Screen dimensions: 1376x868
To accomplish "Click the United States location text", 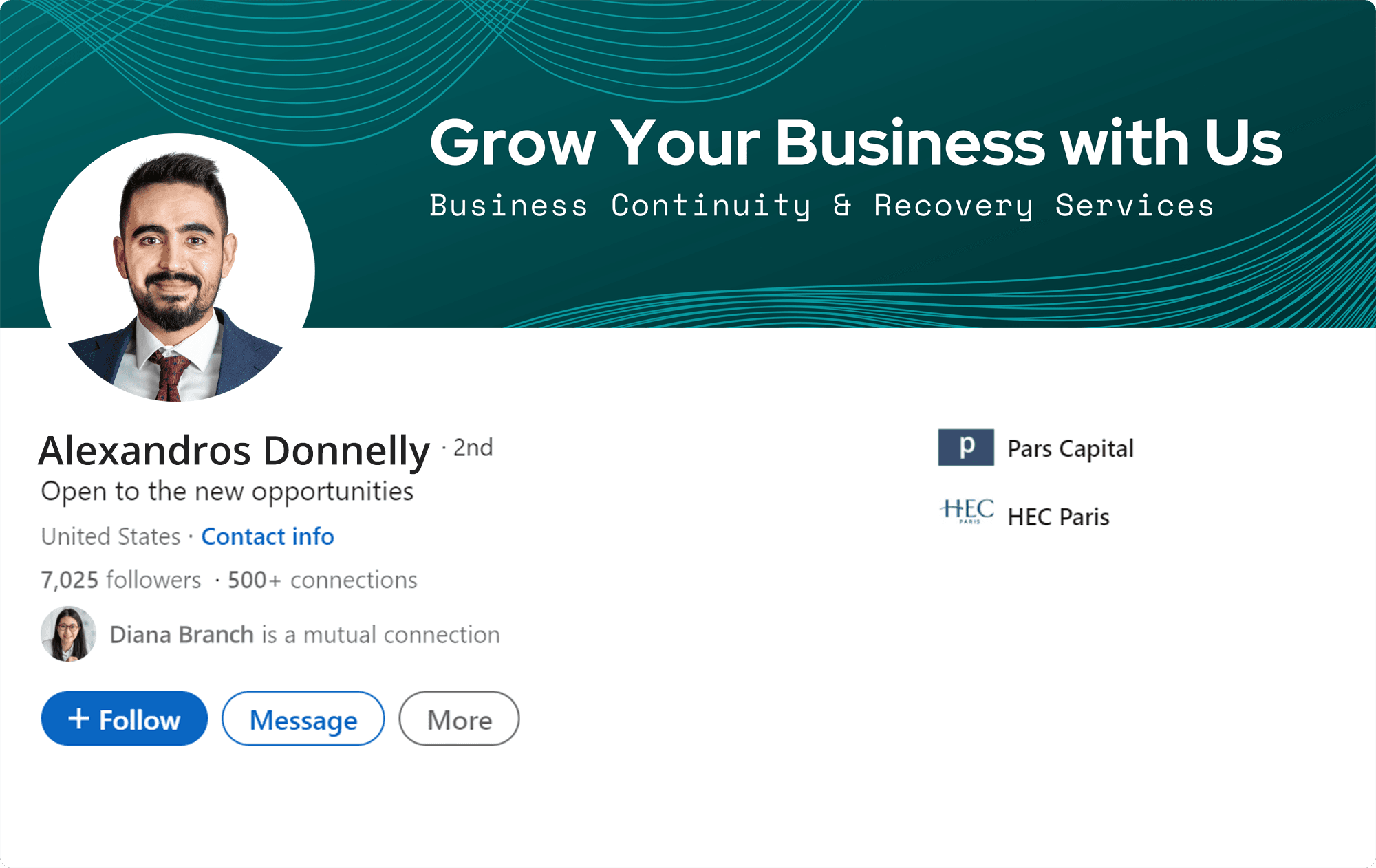I will coord(111,536).
